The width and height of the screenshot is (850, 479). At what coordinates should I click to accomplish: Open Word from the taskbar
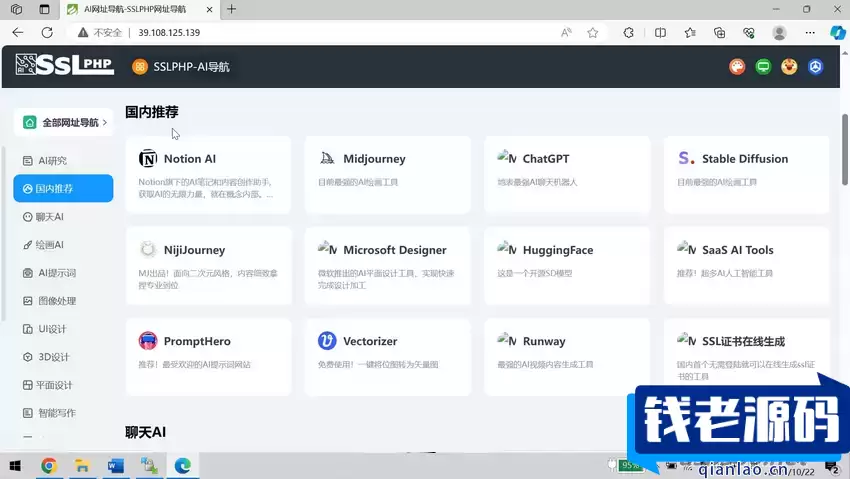point(115,465)
